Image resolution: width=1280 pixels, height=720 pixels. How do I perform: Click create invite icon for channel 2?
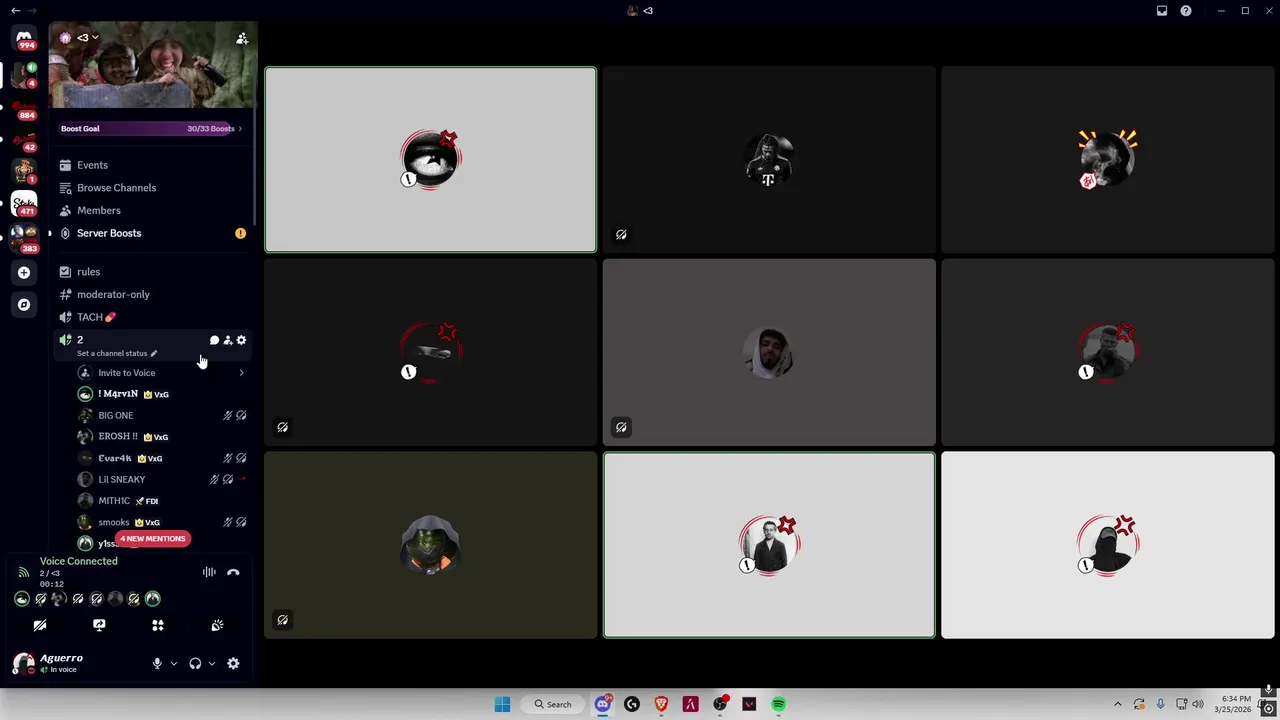228,340
